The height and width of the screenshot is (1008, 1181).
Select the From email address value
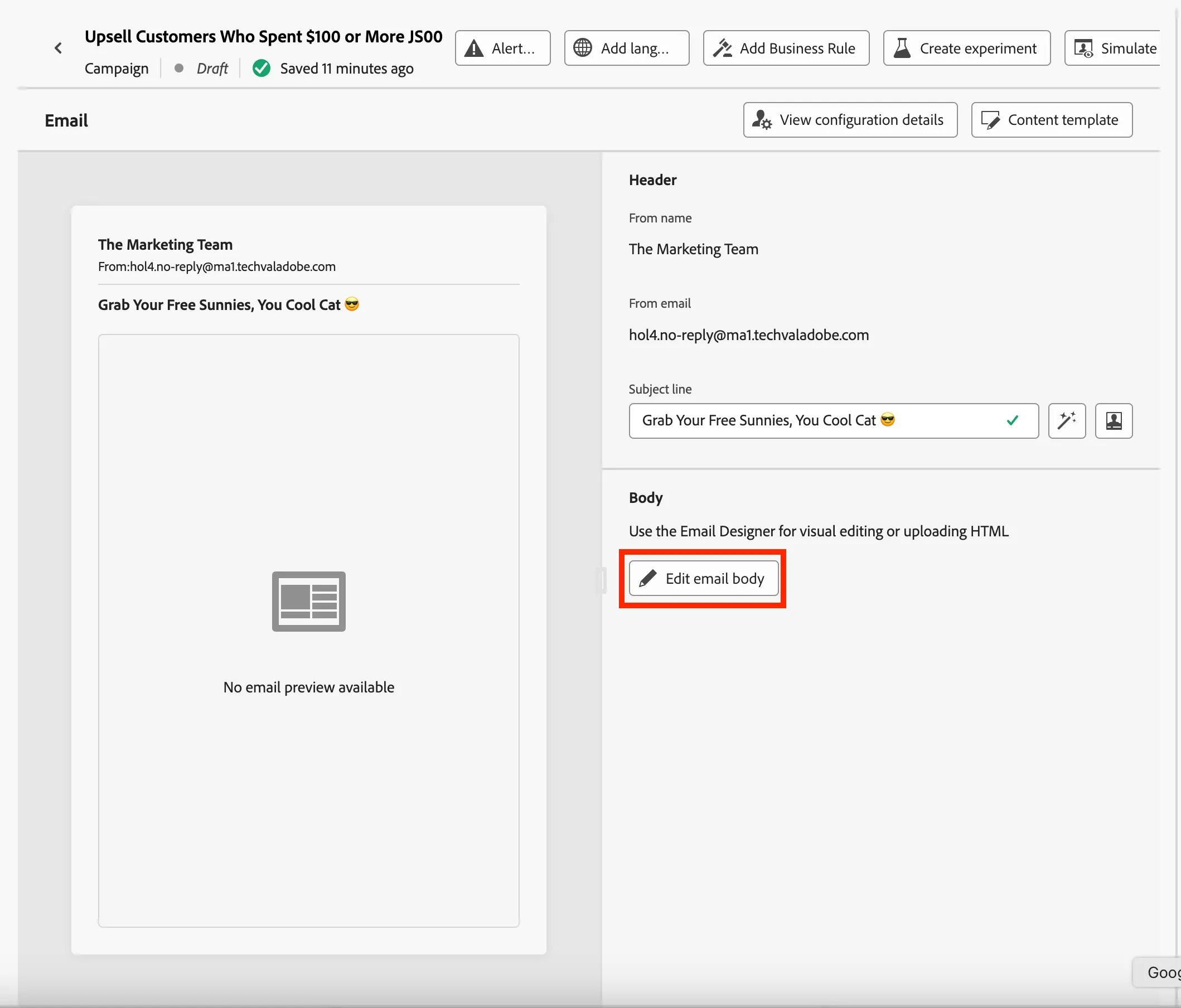point(749,335)
